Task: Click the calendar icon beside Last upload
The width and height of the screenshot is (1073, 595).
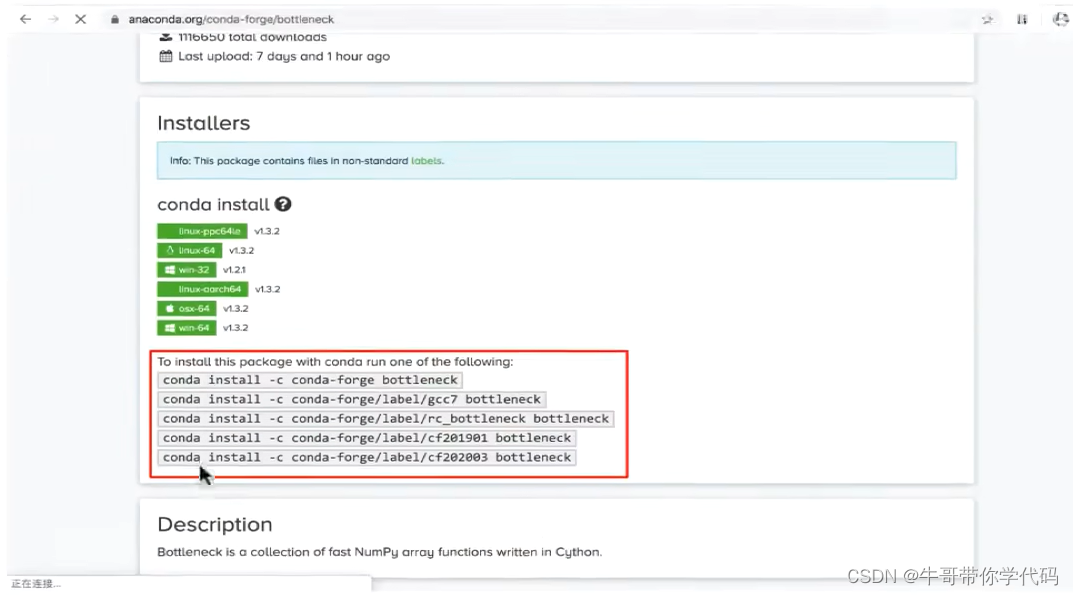Action: point(166,56)
